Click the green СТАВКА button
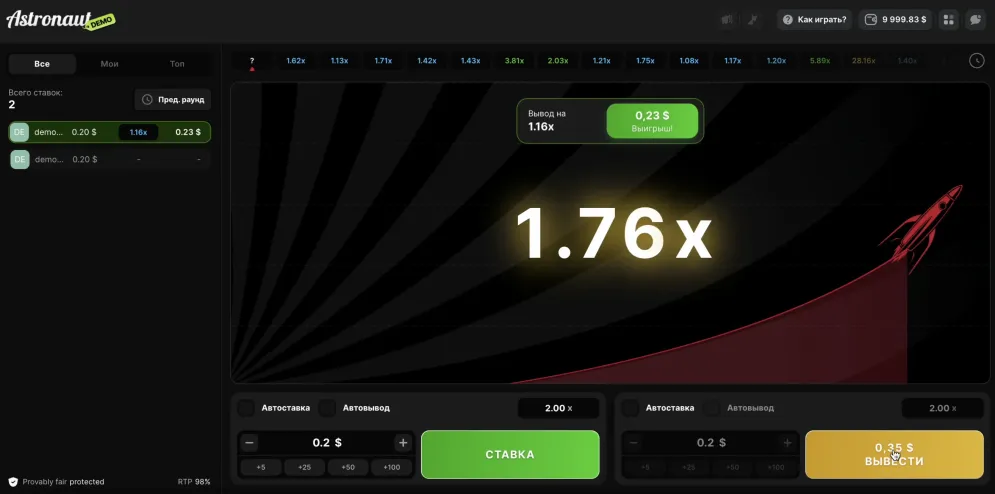This screenshot has width=995, height=494. tap(510, 455)
